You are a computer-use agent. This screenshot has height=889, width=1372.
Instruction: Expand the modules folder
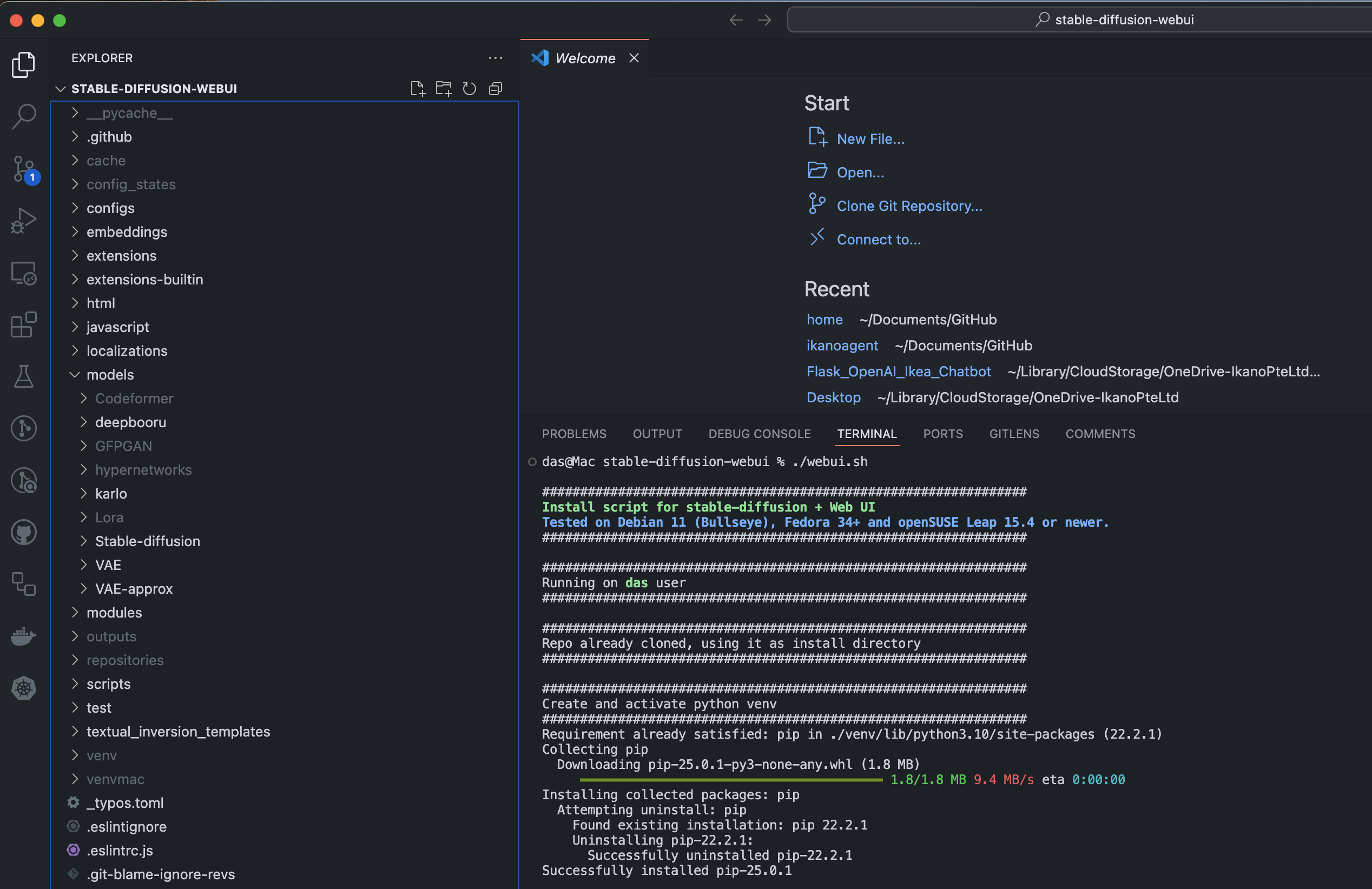114,613
